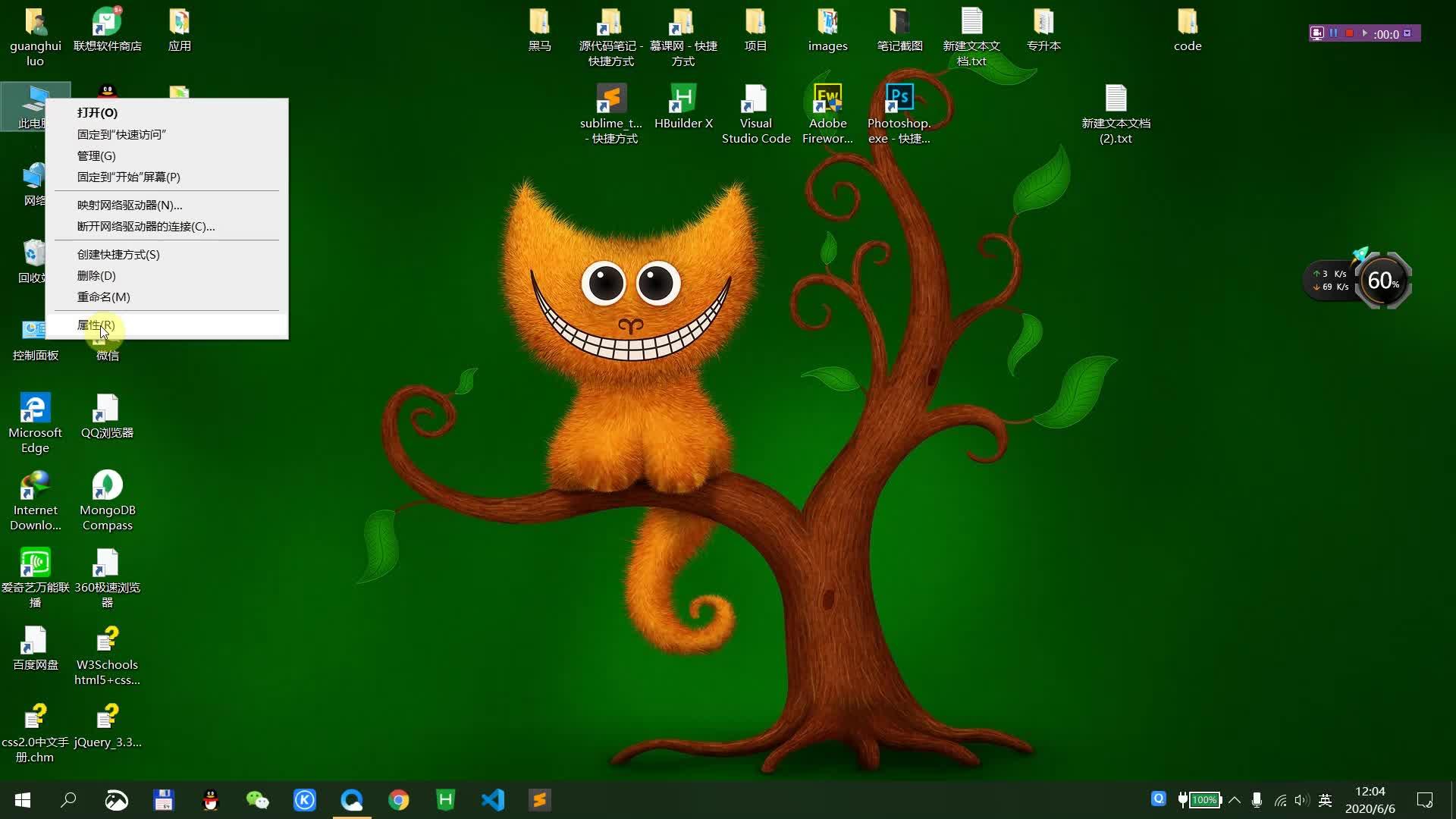Choose 固定到"快速访问" menu entry
1456x819 pixels.
click(167, 135)
